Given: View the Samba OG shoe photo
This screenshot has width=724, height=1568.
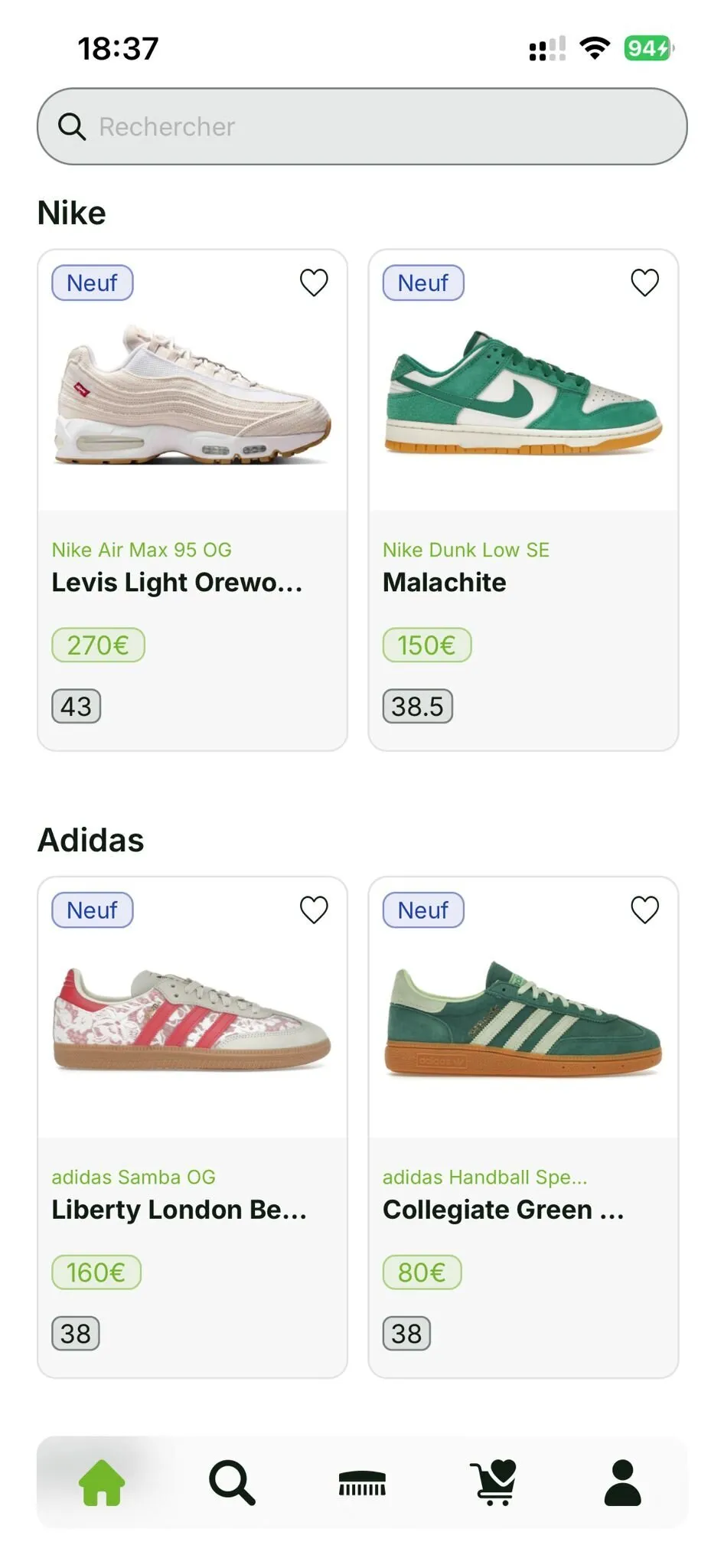Looking at the screenshot, I should tap(193, 1020).
